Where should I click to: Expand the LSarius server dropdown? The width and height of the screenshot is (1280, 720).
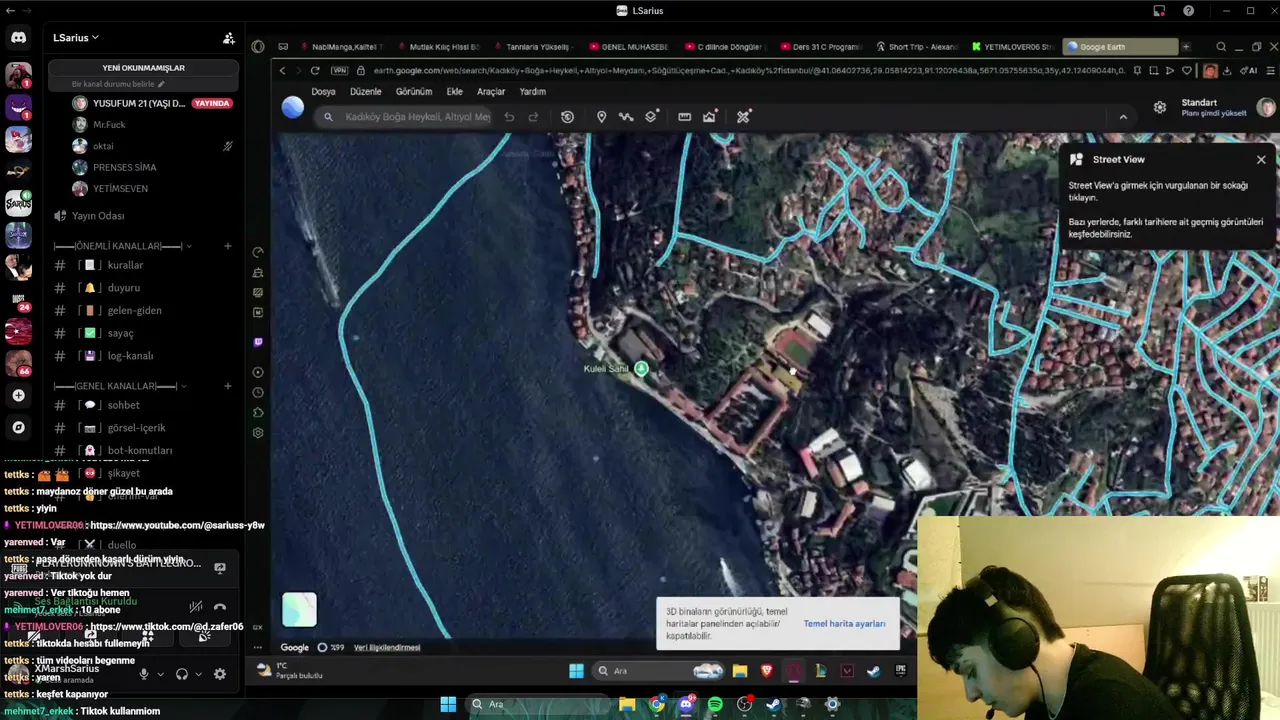(x=77, y=38)
